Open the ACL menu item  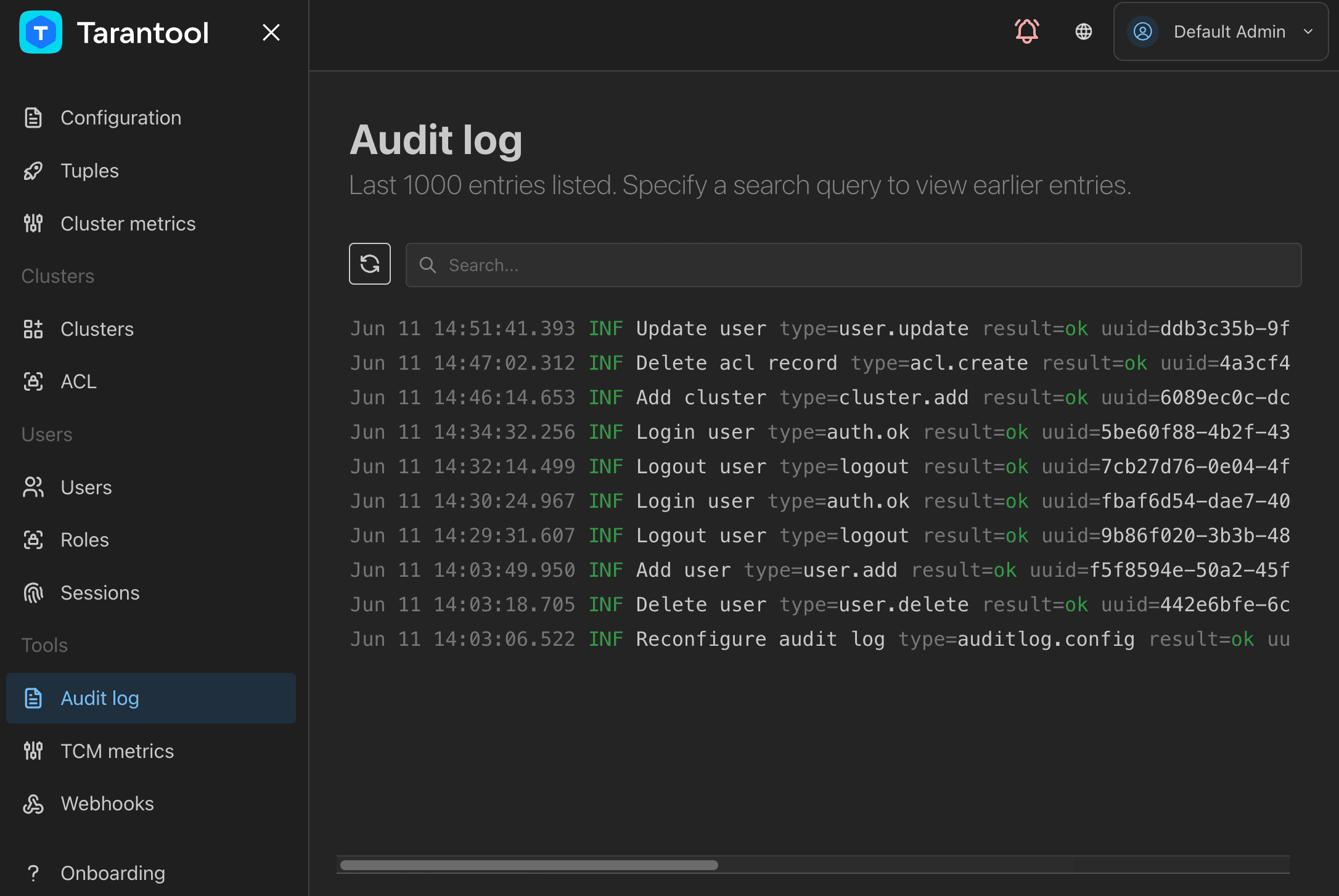pyautogui.click(x=151, y=381)
